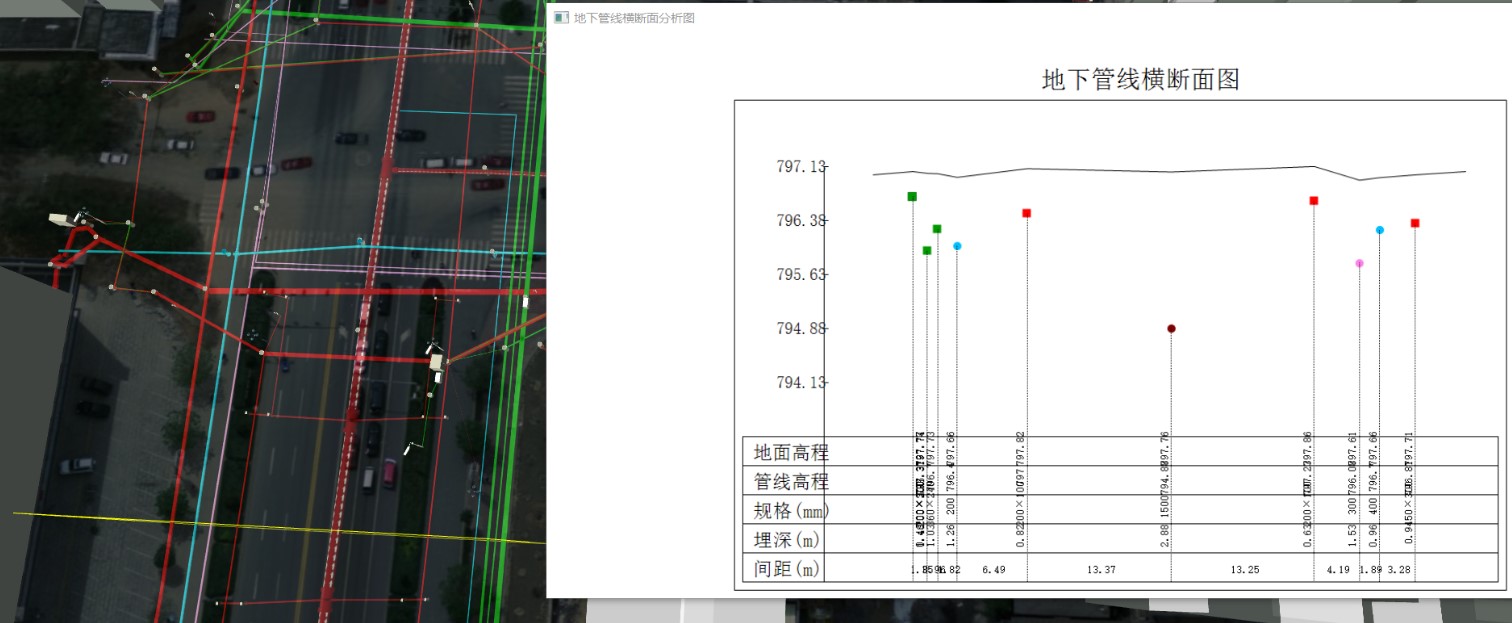Click the highest green square pipe marker

point(912,196)
